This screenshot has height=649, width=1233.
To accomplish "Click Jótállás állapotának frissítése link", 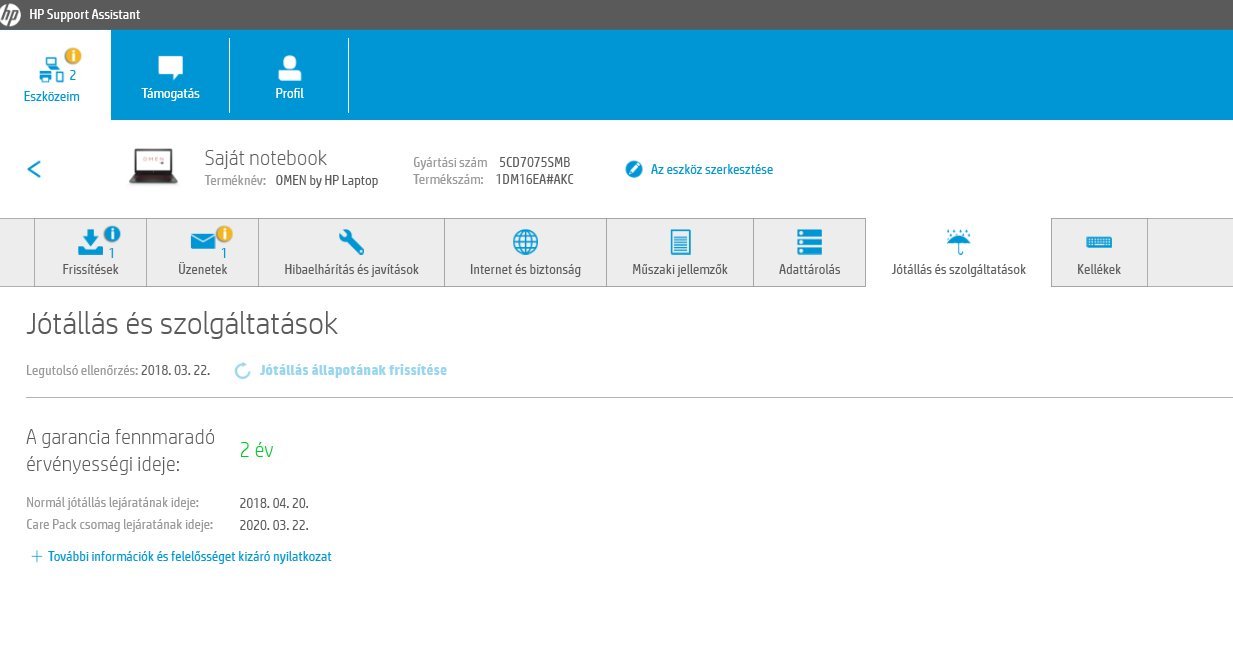I will 352,370.
